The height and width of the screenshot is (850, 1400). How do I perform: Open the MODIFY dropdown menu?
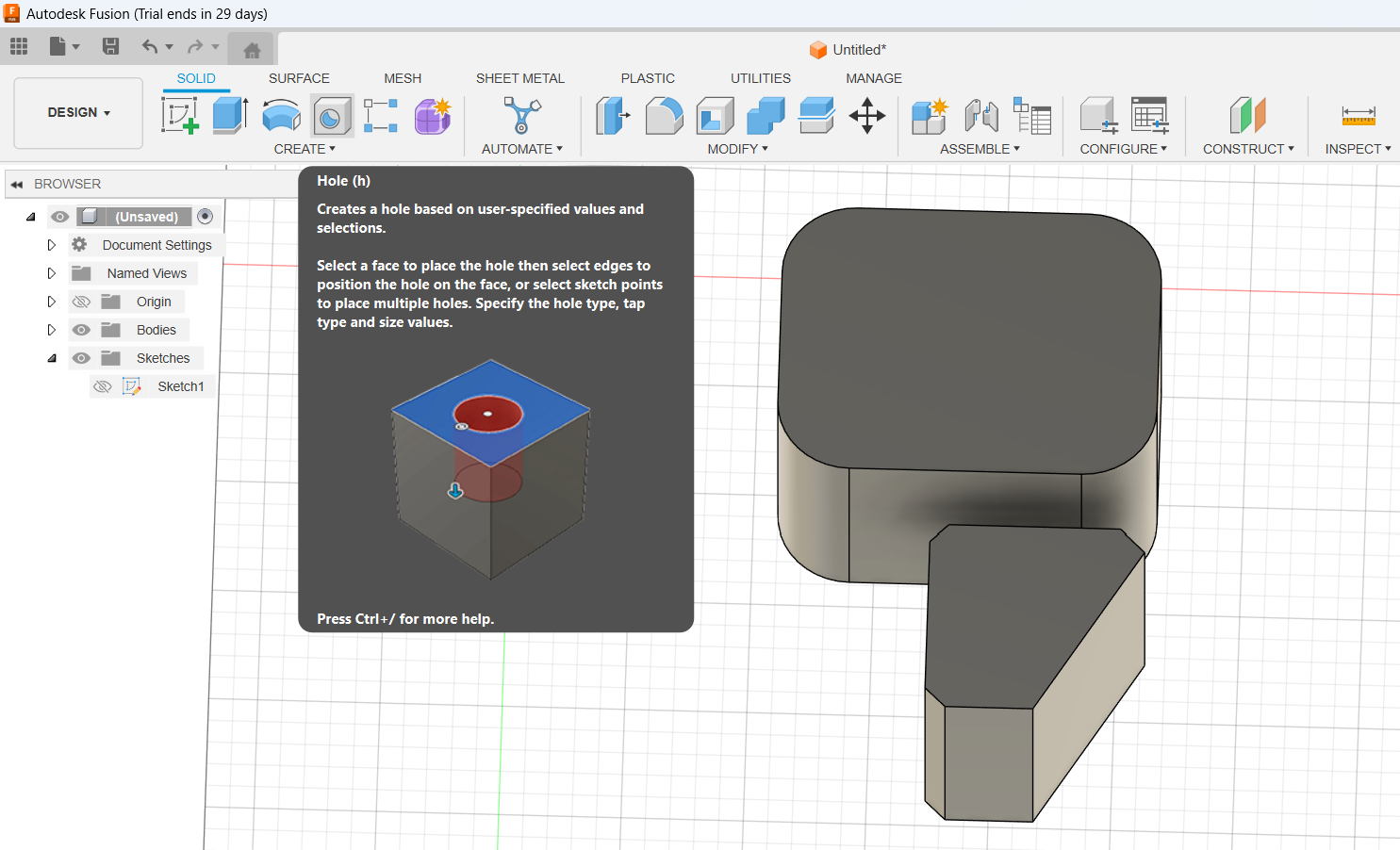pyautogui.click(x=738, y=149)
